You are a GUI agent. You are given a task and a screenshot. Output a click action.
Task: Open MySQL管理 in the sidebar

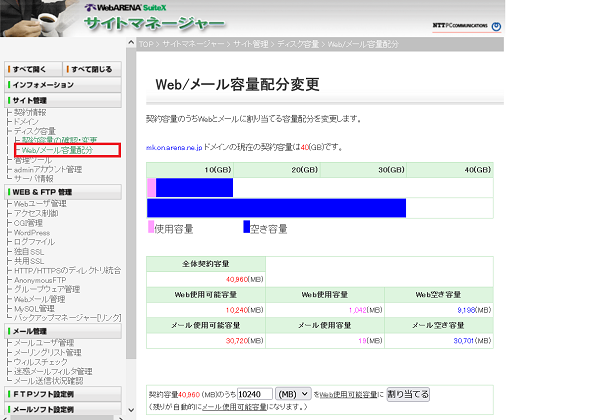pos(39,306)
